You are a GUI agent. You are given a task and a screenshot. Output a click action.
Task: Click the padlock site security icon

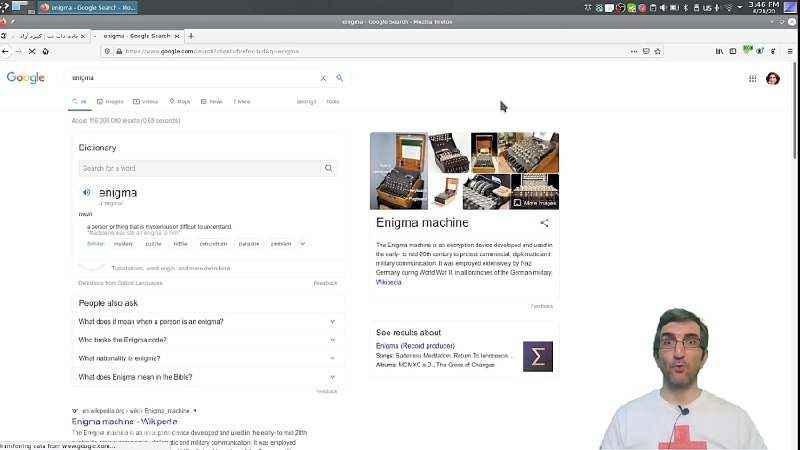tap(119, 51)
